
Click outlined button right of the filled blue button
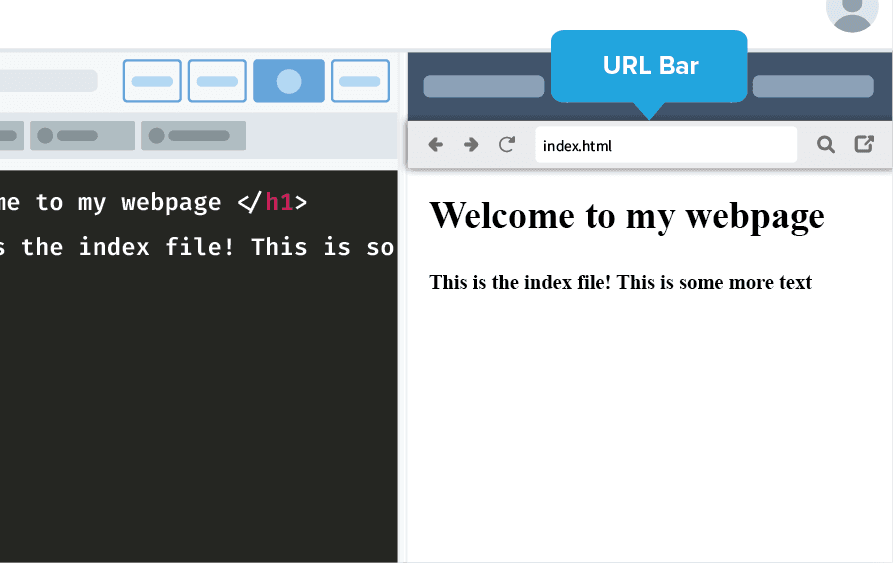[x=360, y=81]
